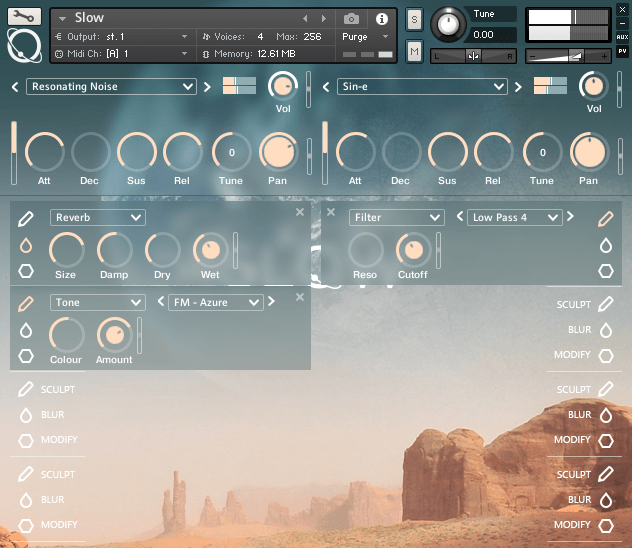The width and height of the screenshot is (632, 548).
Task: Go to previous source before Sin-e
Action: pyautogui.click(x=326, y=87)
